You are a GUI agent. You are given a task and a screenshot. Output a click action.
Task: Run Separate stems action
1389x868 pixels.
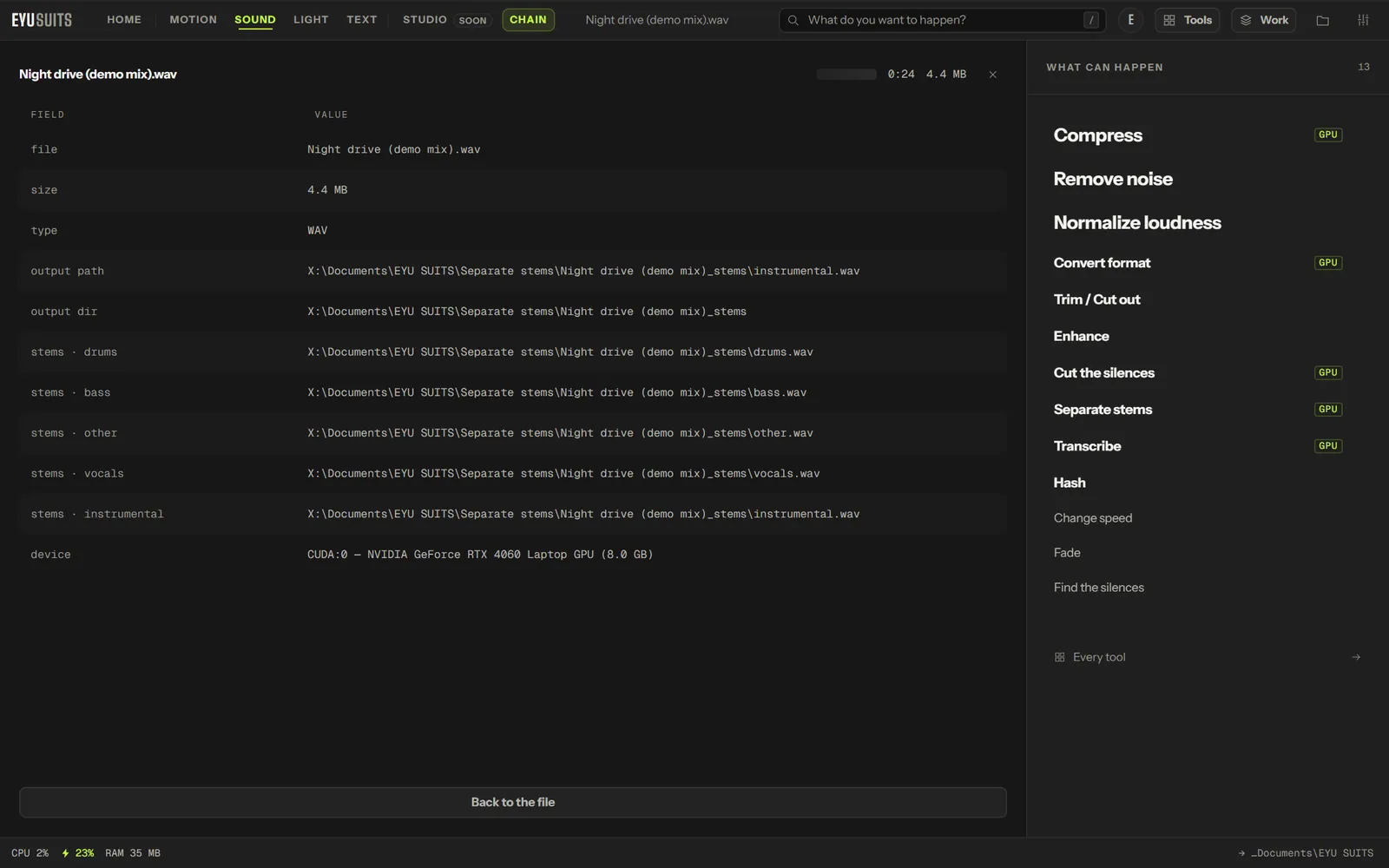(1103, 410)
